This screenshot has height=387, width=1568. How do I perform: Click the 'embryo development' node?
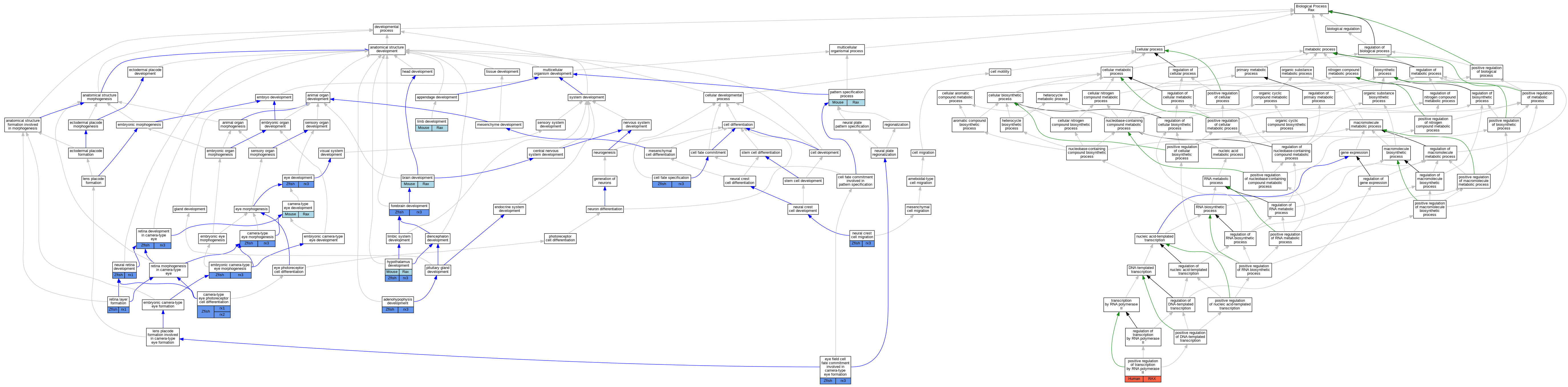pyautogui.click(x=274, y=97)
